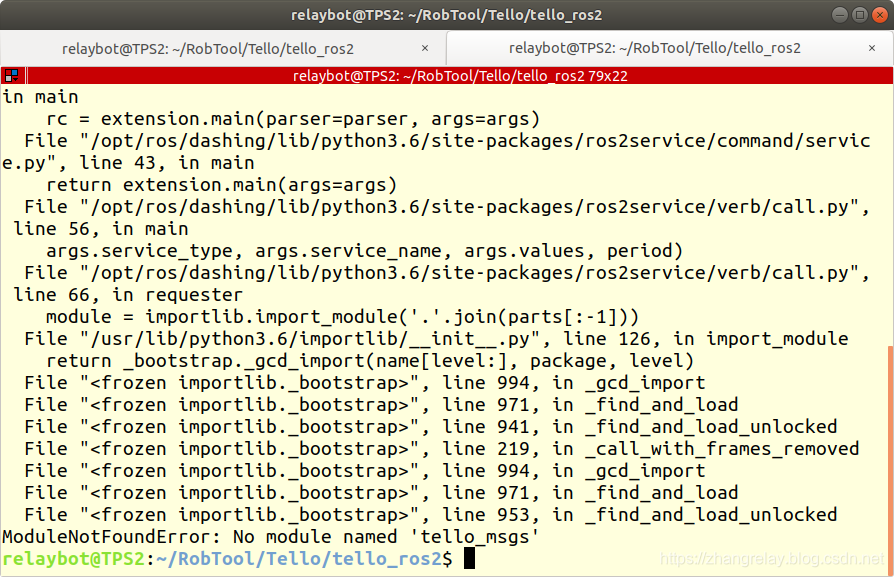
Task: Click the cursor block at prompt
Action: (469, 558)
